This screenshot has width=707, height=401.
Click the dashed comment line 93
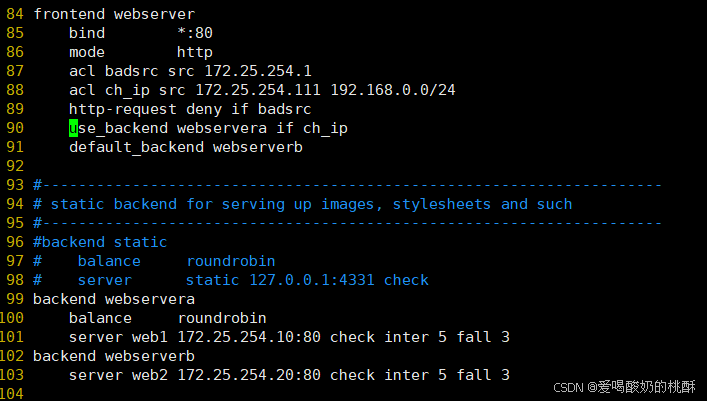point(348,185)
